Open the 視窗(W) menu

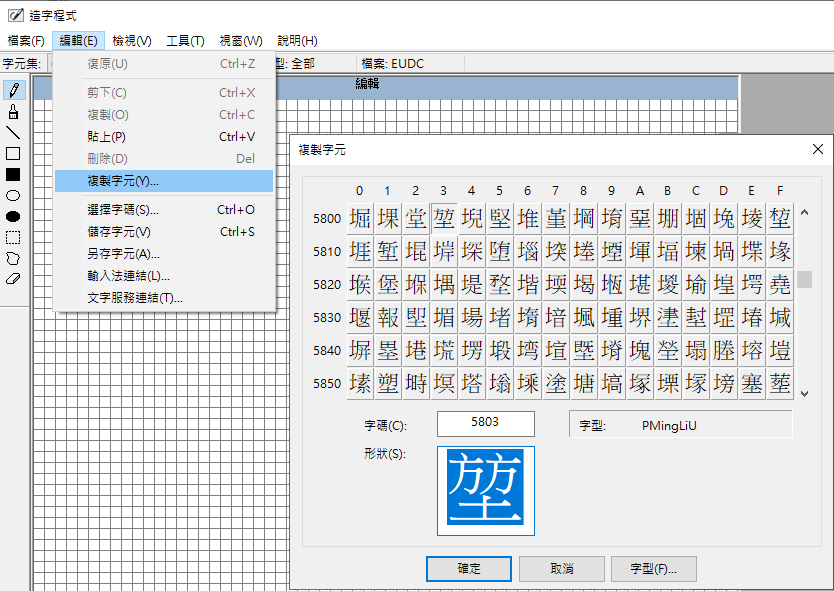[240, 40]
